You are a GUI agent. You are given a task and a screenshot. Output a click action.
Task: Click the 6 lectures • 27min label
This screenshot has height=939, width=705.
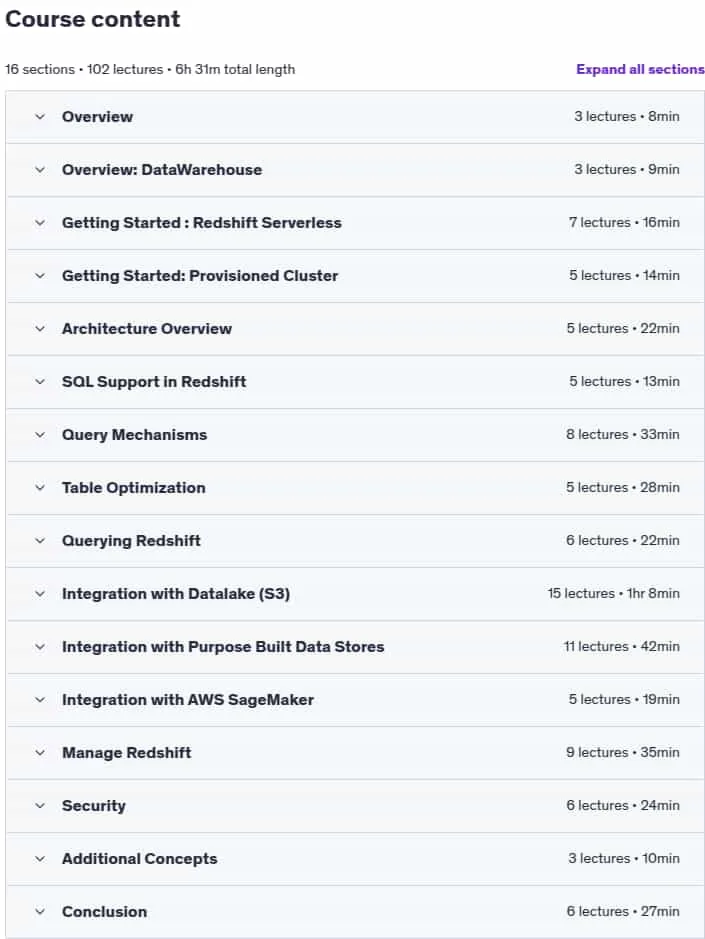pos(623,911)
